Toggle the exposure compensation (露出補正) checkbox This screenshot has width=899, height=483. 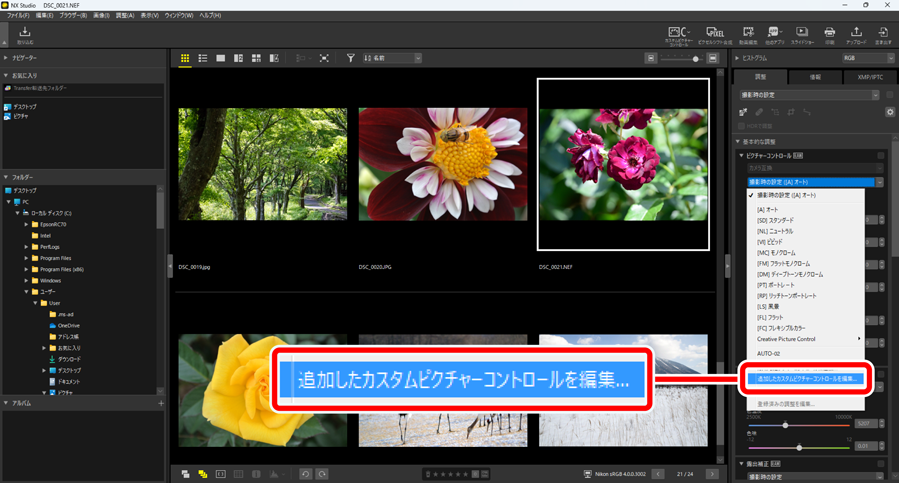coord(881,464)
